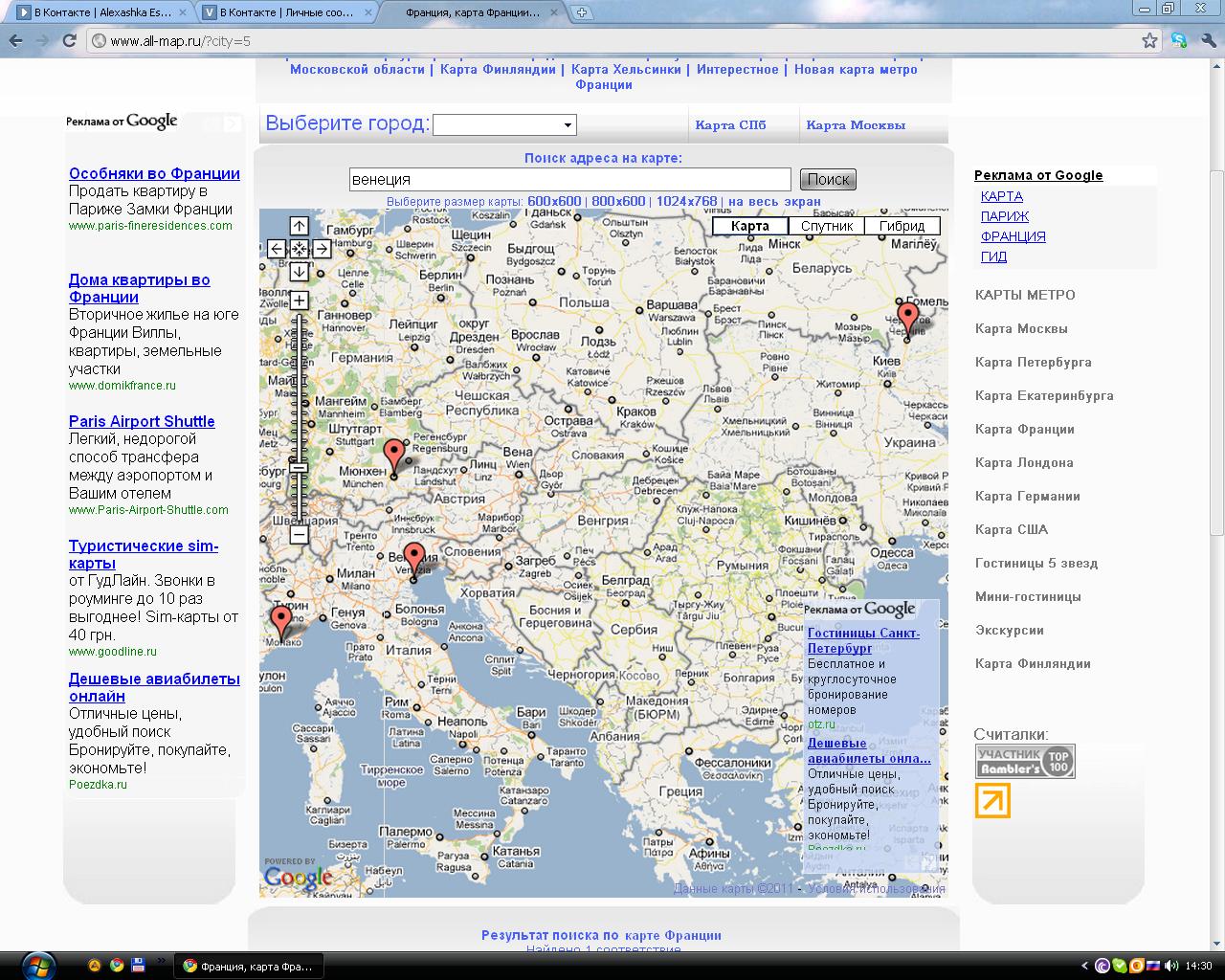Pan the map down with arrow button

300,272
